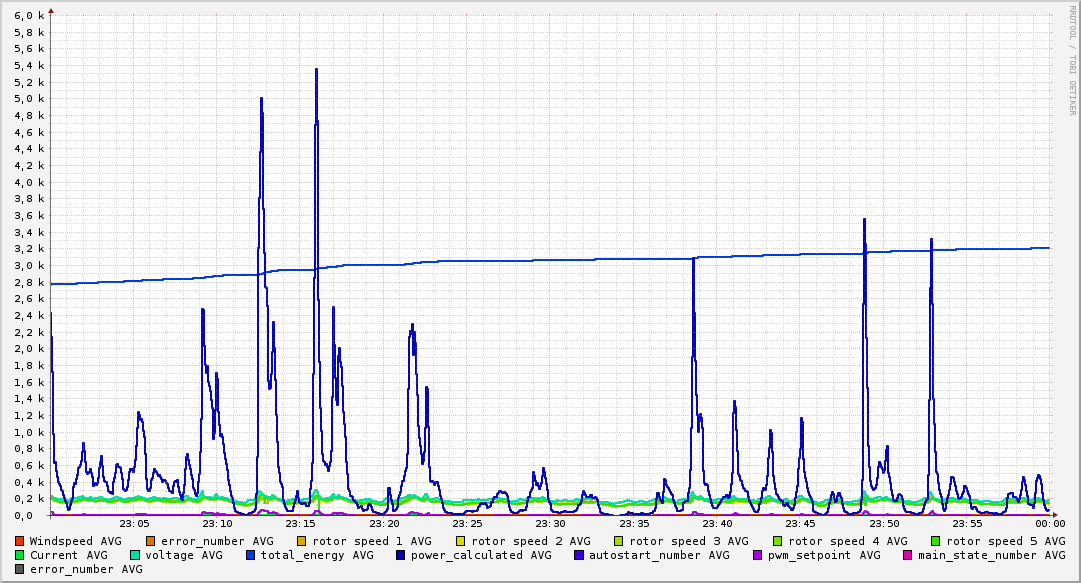
Task: Click the 23:15 time axis label
Action: click(x=301, y=524)
